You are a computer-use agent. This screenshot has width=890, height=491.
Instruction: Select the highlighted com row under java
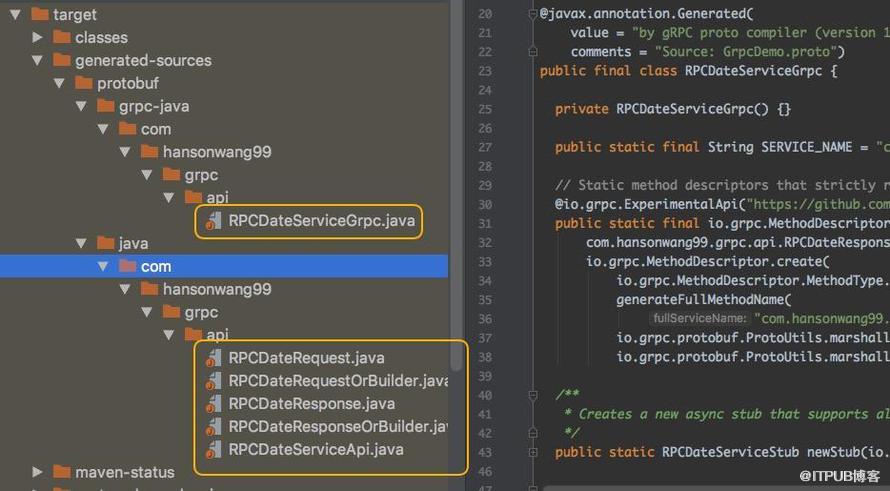coord(224,266)
